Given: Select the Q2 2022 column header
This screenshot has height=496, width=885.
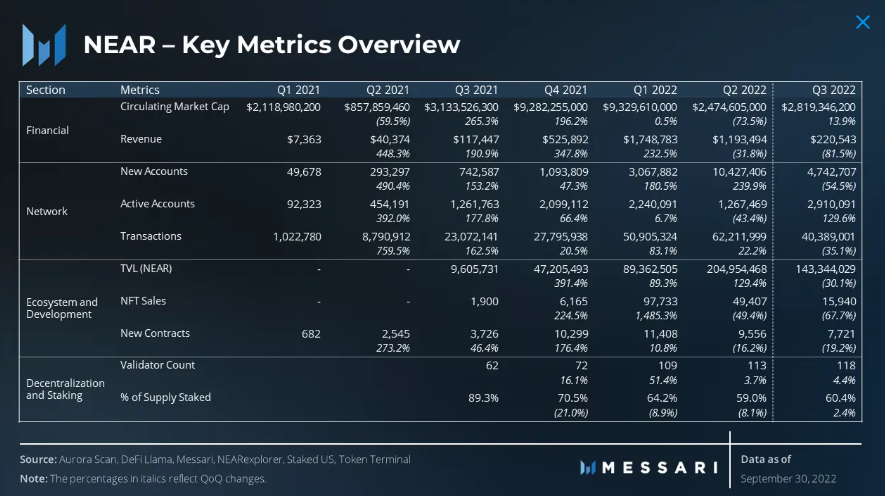Looking at the screenshot, I should tap(744, 90).
